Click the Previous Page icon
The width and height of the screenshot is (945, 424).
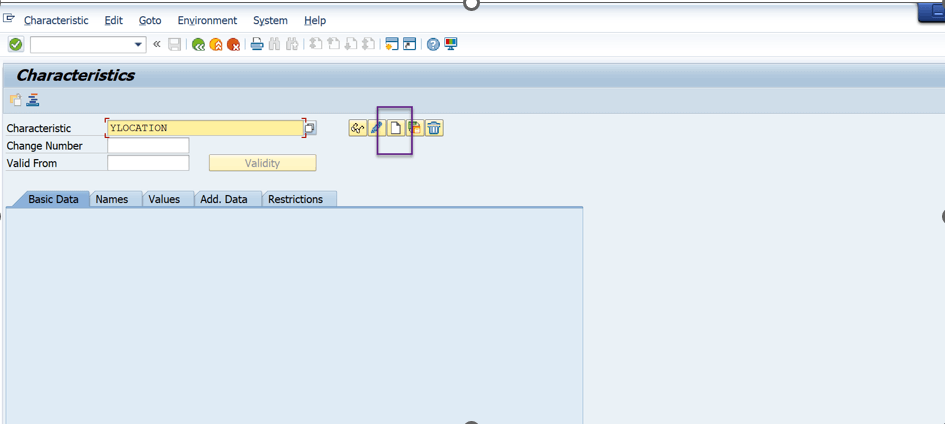pos(333,44)
